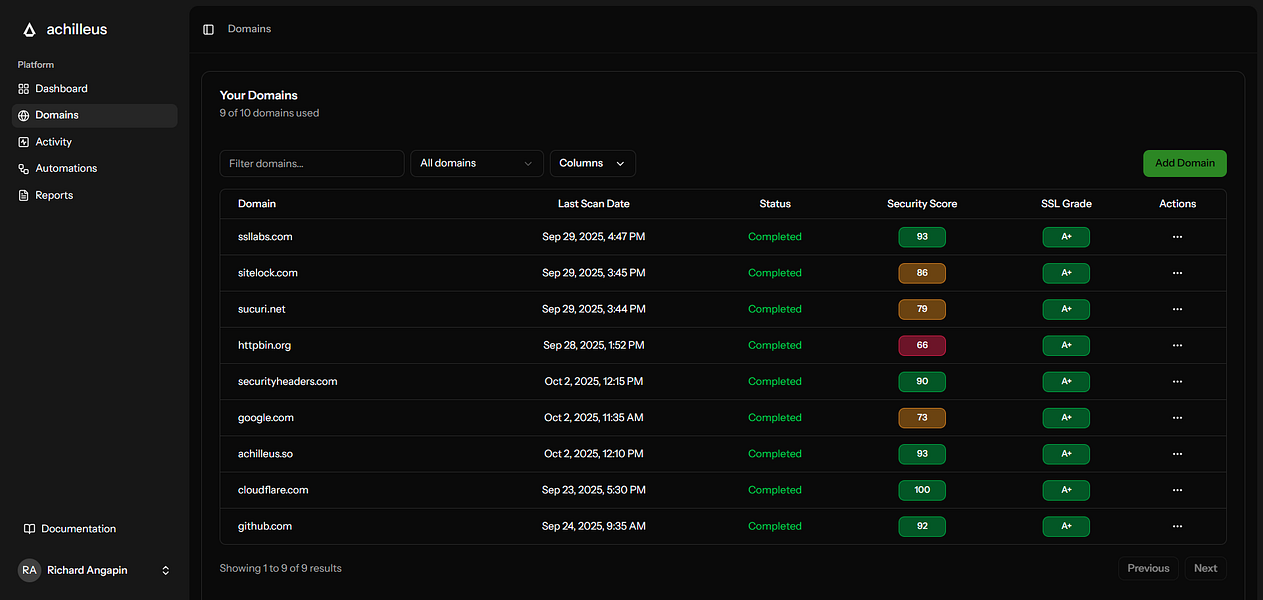Click the Completed status for sucuri.net
This screenshot has height=600, width=1263.
tap(775, 309)
